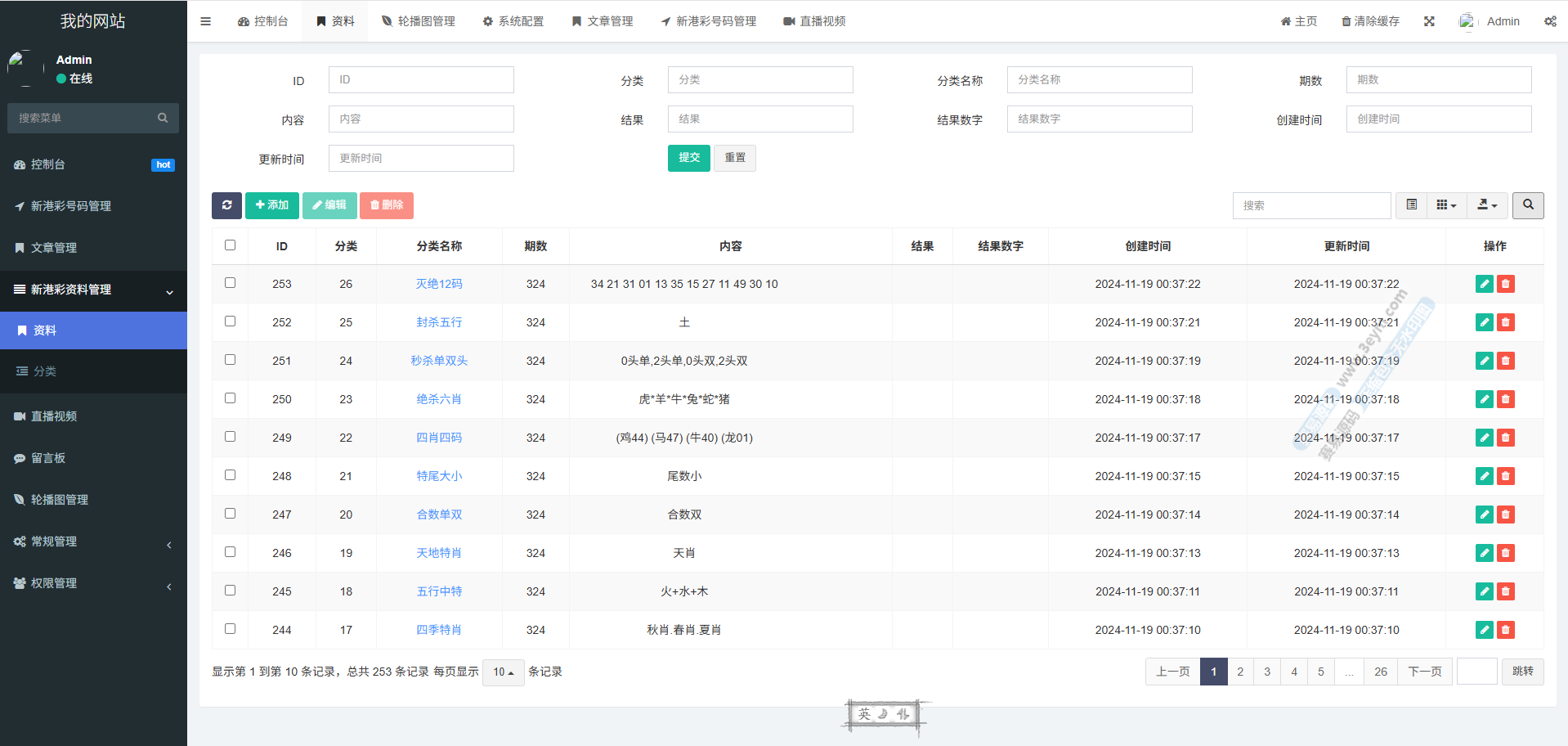
Task: Check the select-all checkbox in table header
Action: [x=230, y=245]
